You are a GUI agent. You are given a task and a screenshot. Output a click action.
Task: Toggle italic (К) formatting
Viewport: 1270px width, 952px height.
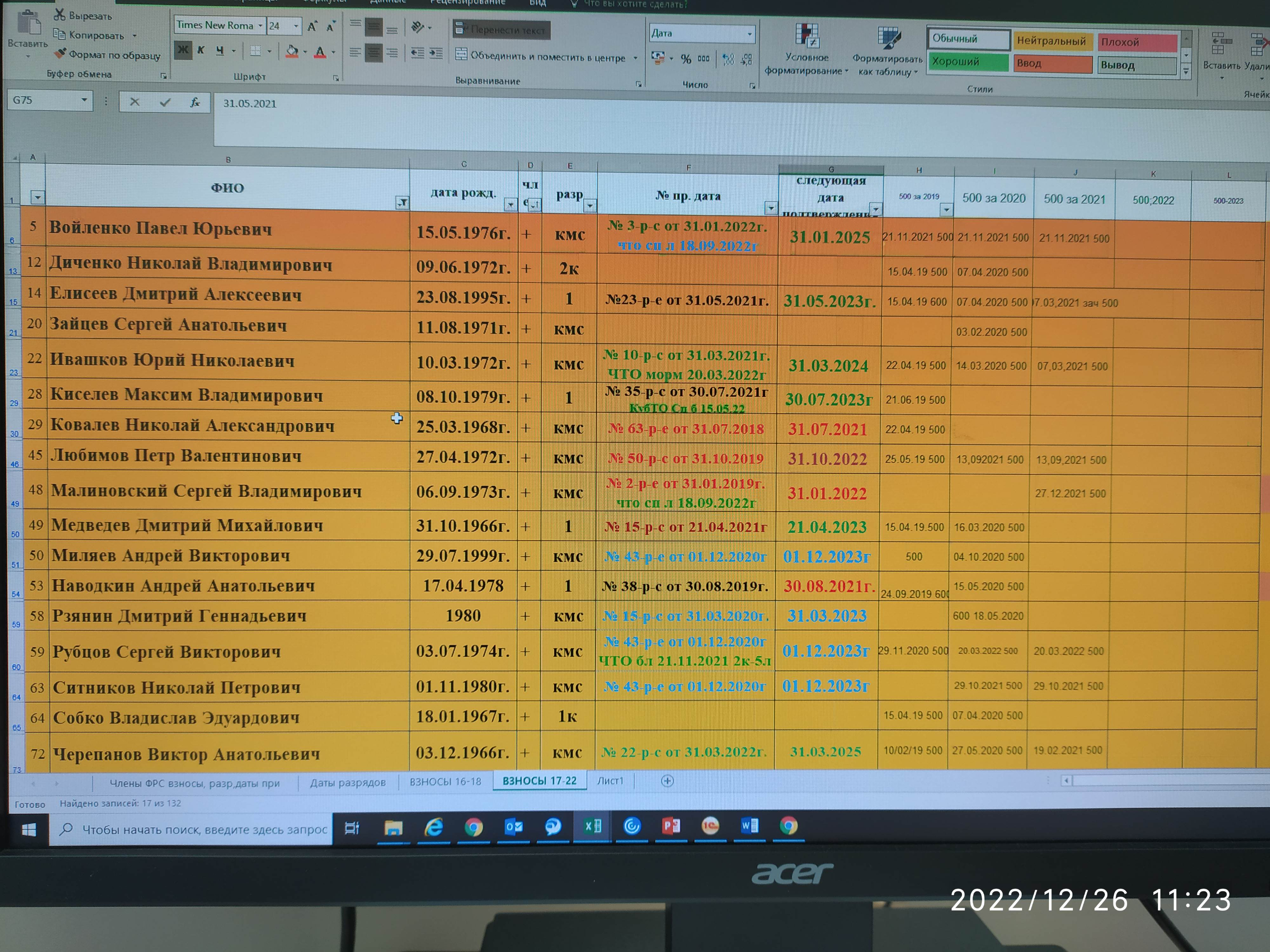point(201,50)
